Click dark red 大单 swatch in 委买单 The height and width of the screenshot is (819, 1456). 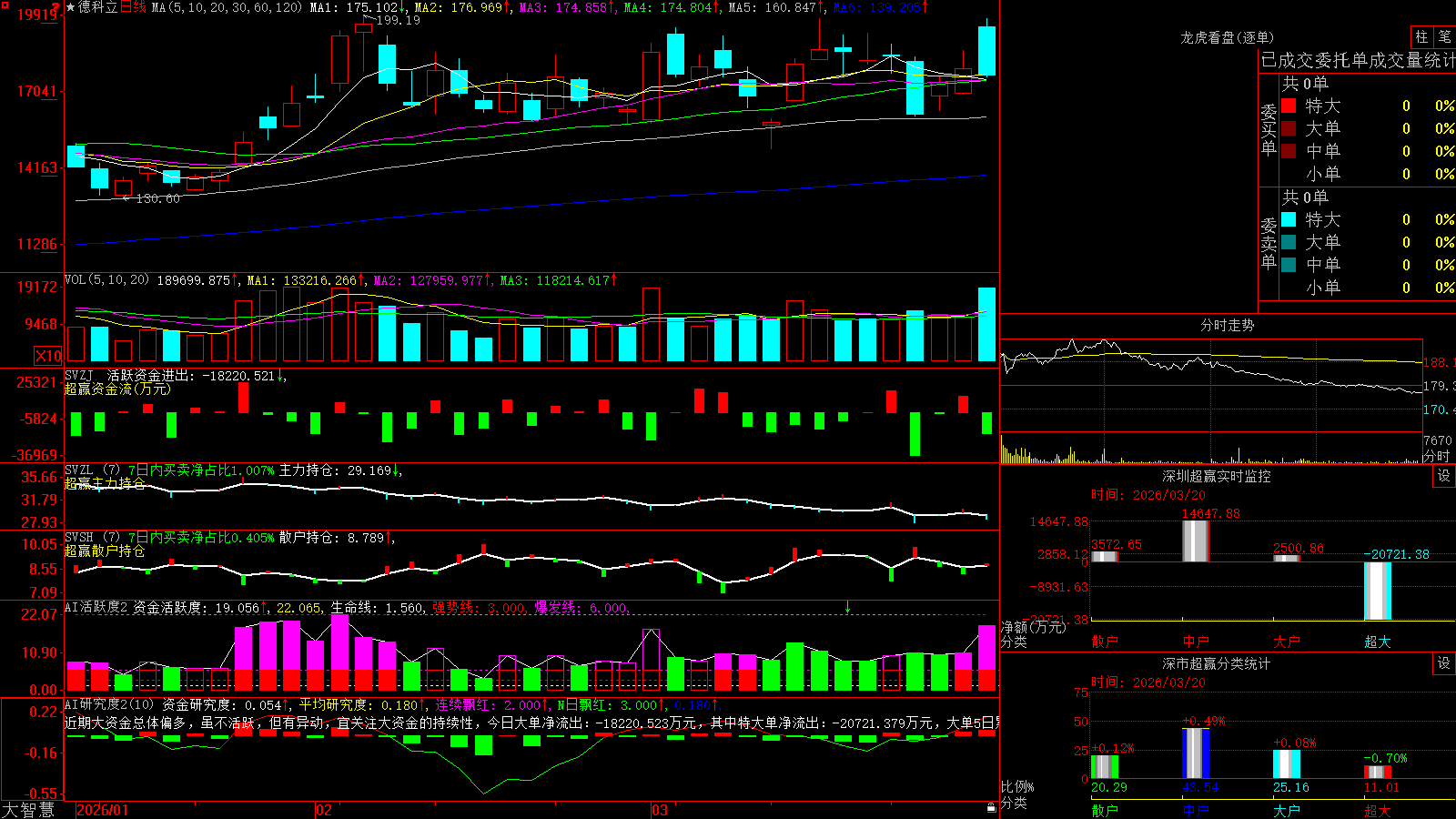1289,128
